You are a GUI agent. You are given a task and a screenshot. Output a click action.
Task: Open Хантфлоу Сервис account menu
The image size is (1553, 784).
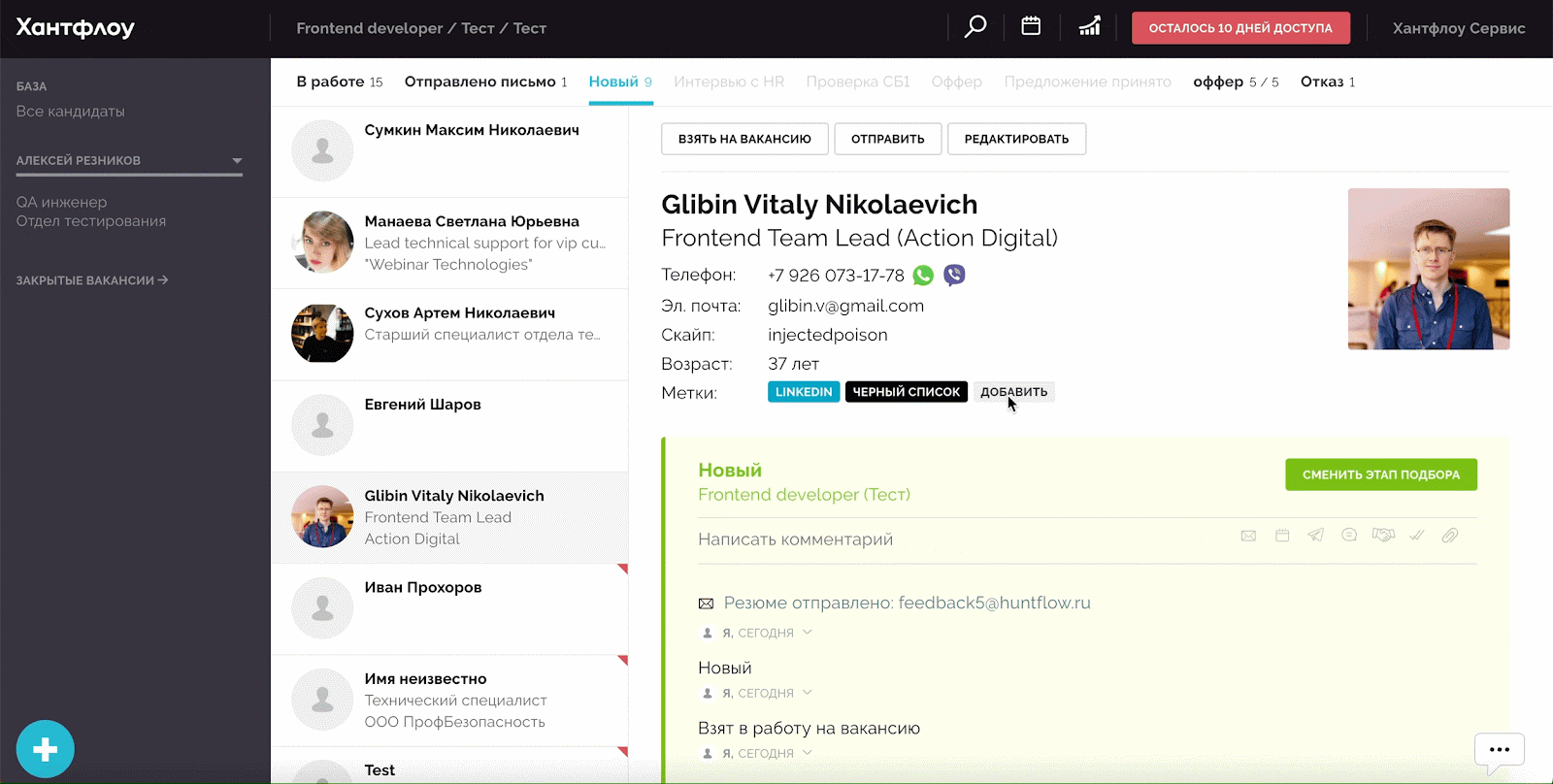pos(1459,28)
